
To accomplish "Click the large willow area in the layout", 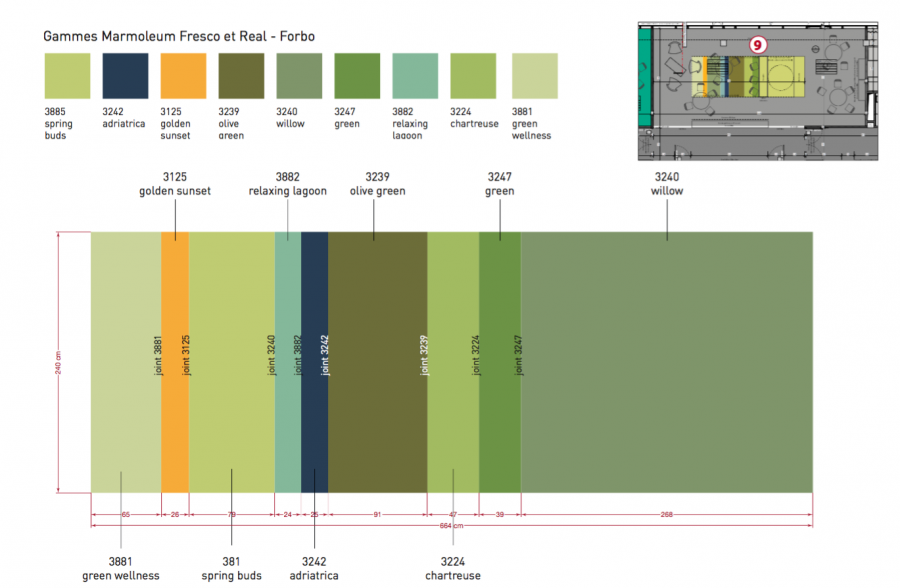I will coord(667,362).
